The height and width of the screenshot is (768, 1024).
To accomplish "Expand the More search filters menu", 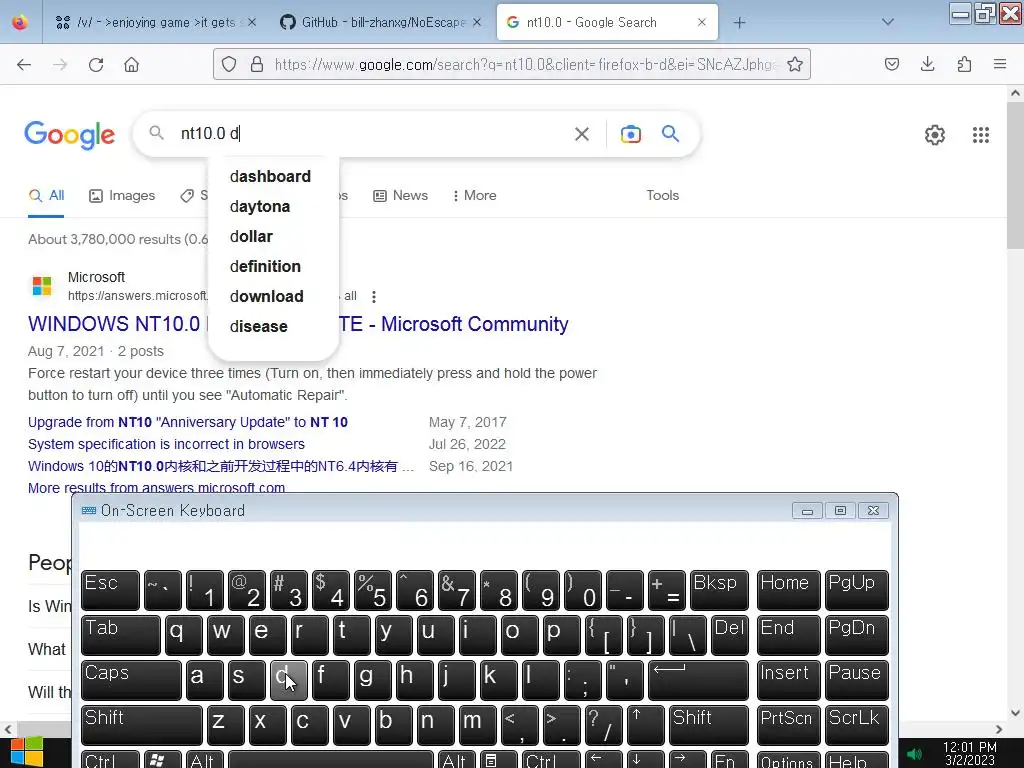I will [x=474, y=195].
